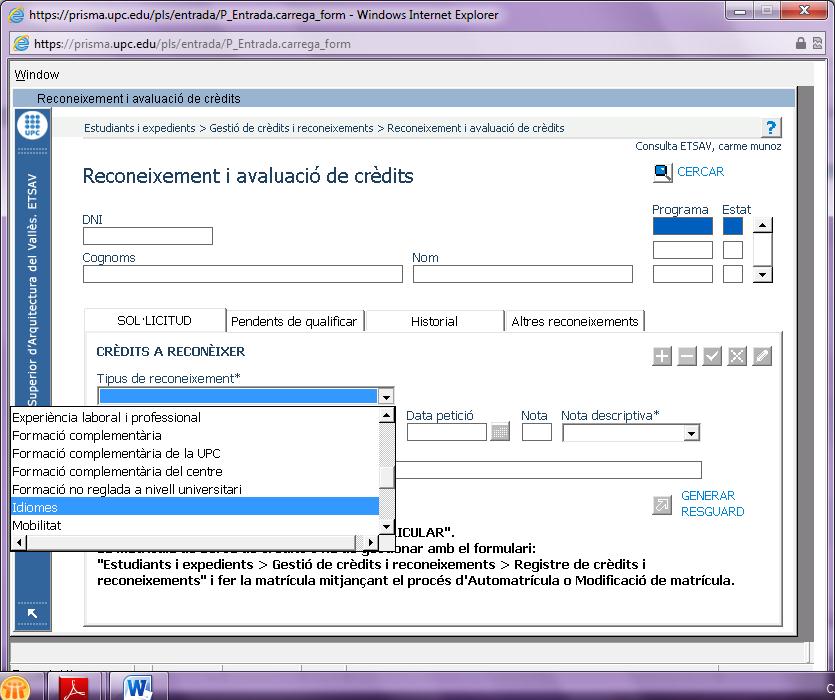The height and width of the screenshot is (700, 835).
Task: Open the Nota descriptiva dropdown
Action: [691, 433]
